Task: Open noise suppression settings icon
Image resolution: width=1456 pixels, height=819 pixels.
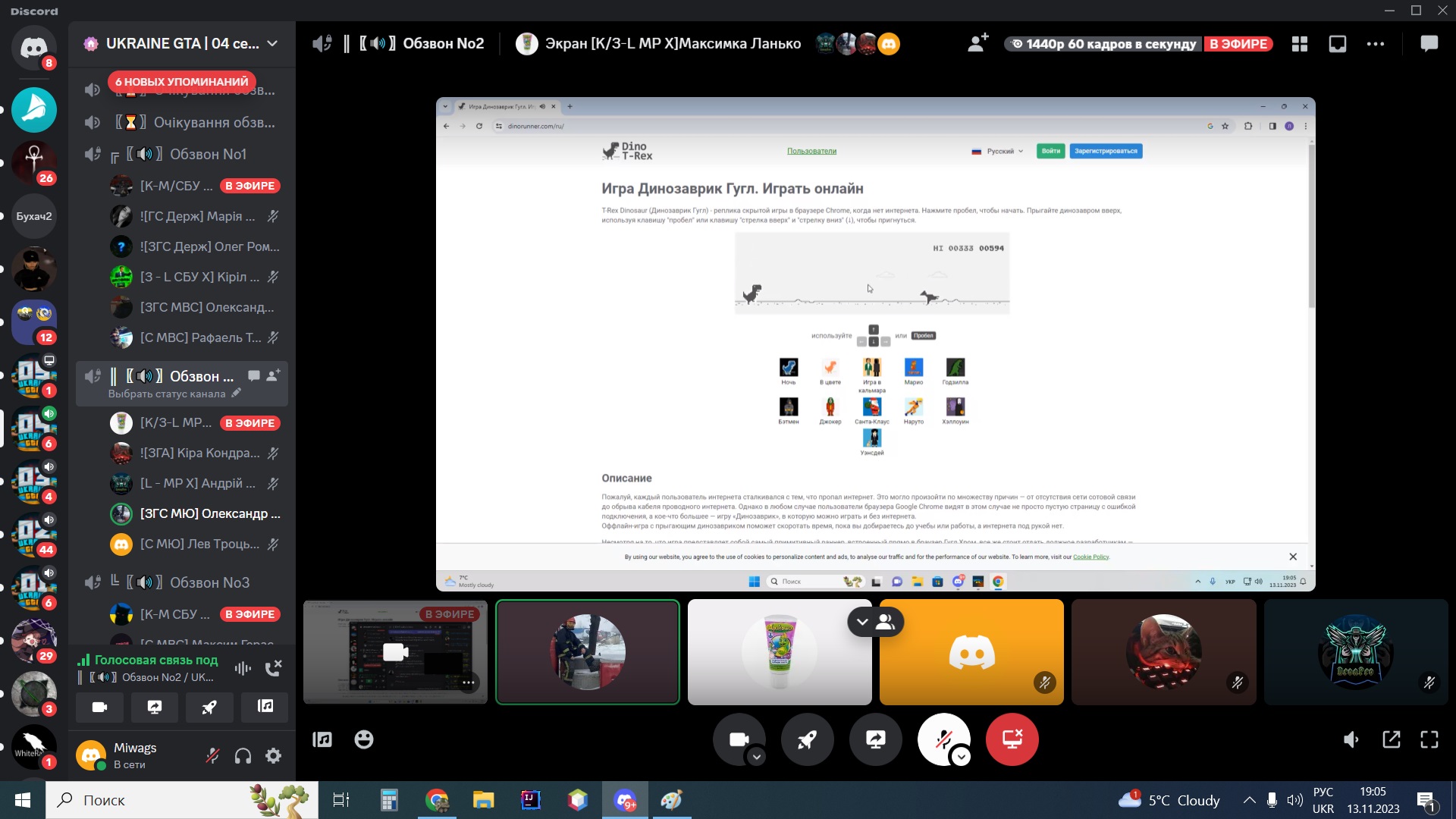Action: point(243,668)
